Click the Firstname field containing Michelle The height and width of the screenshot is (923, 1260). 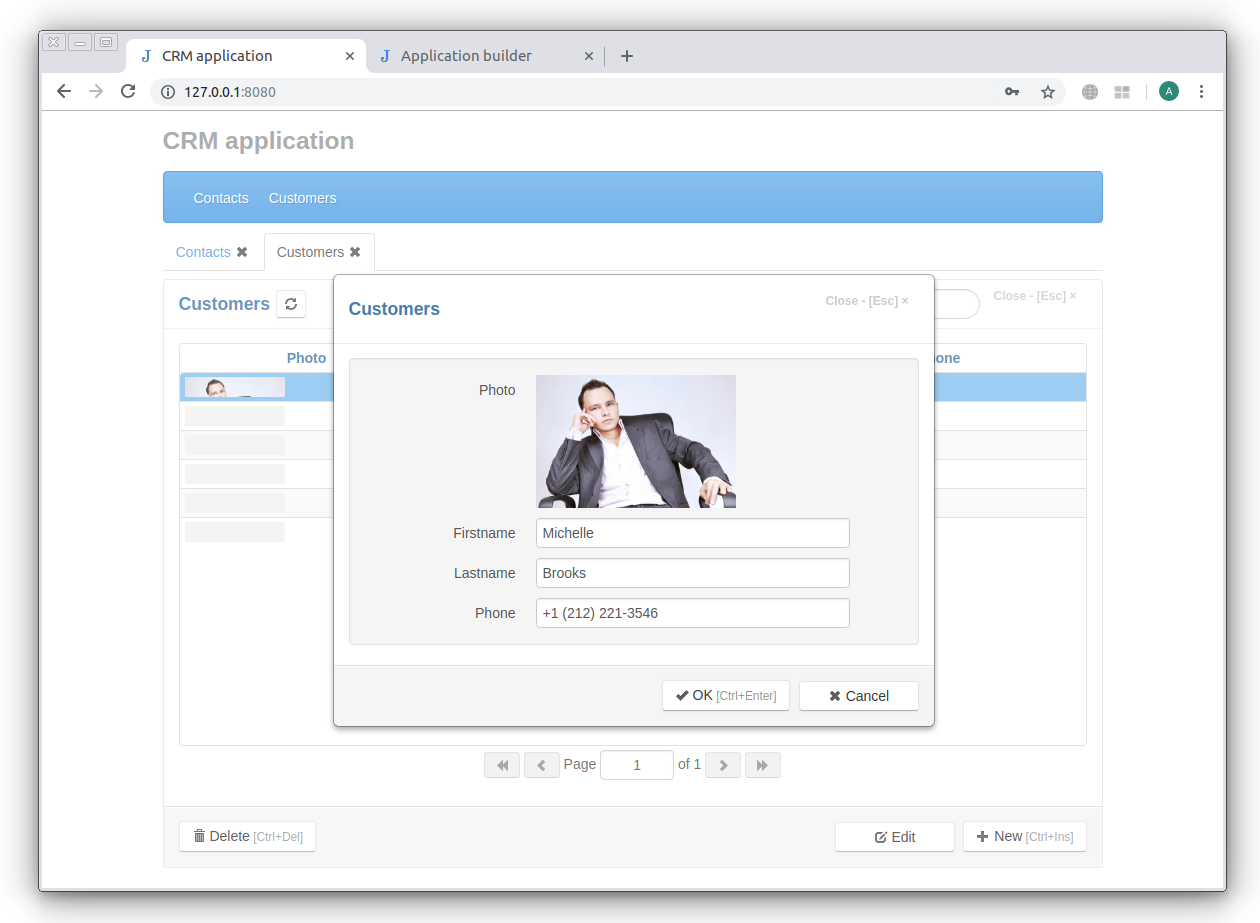point(692,533)
